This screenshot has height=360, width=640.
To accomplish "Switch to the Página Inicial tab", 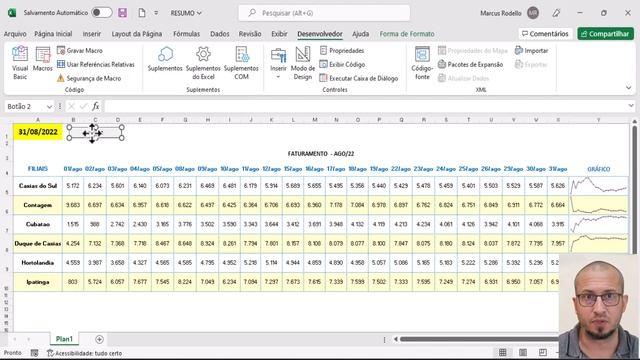I will tap(53, 34).
